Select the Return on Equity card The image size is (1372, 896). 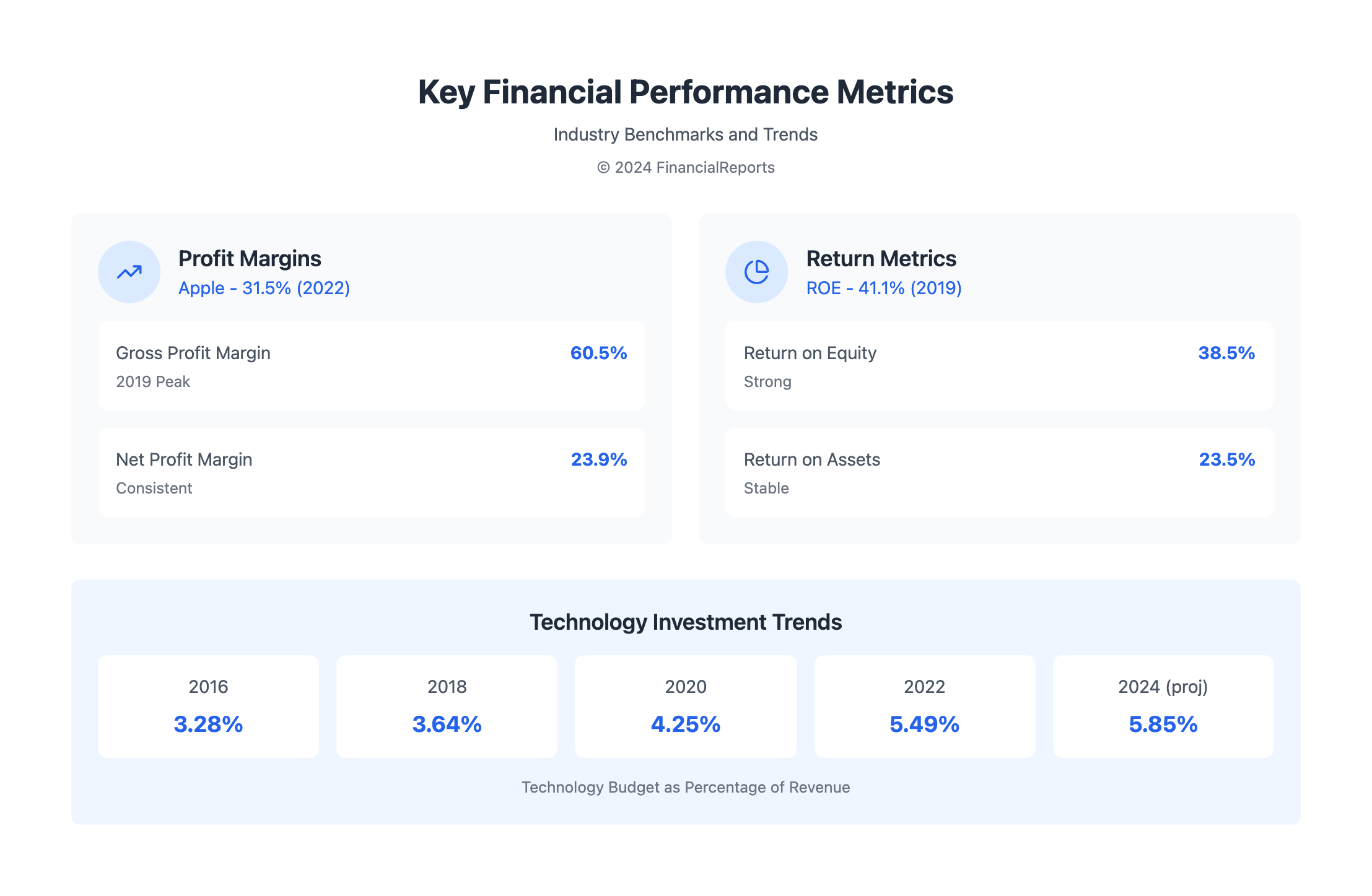tap(999, 365)
